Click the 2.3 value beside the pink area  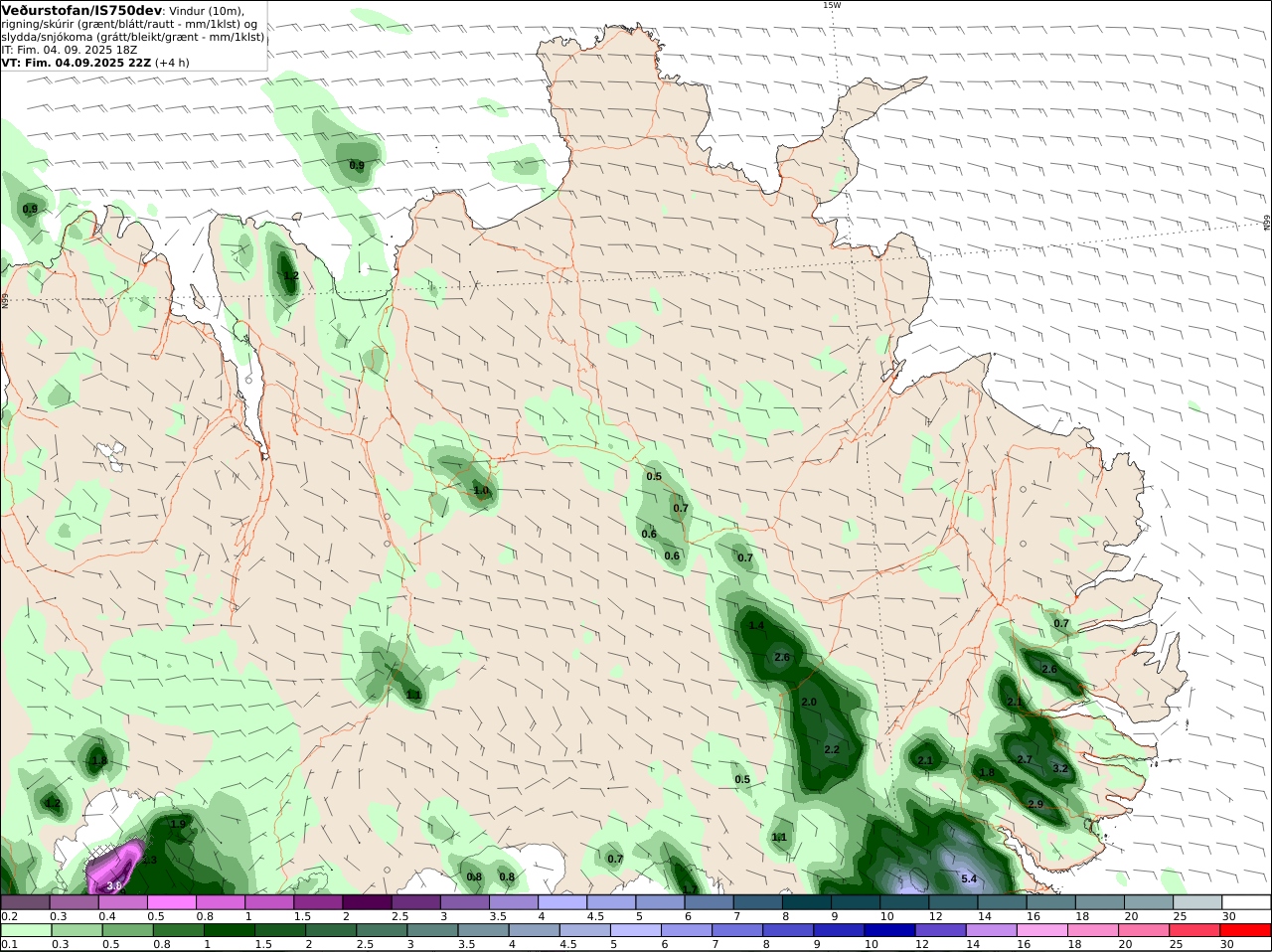149,860
